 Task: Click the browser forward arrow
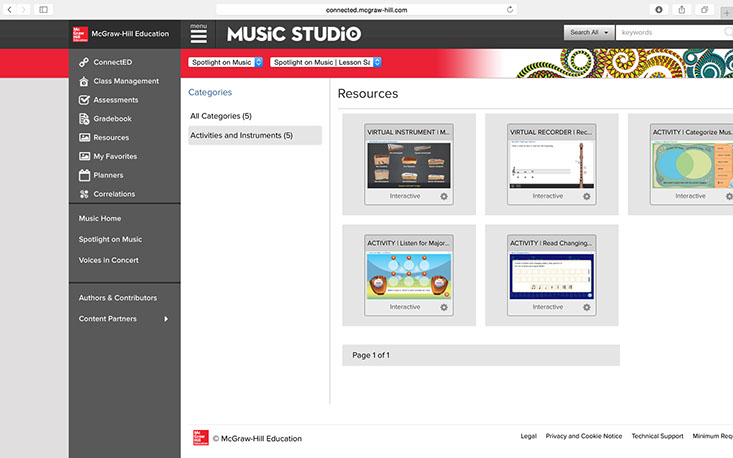[23, 9]
